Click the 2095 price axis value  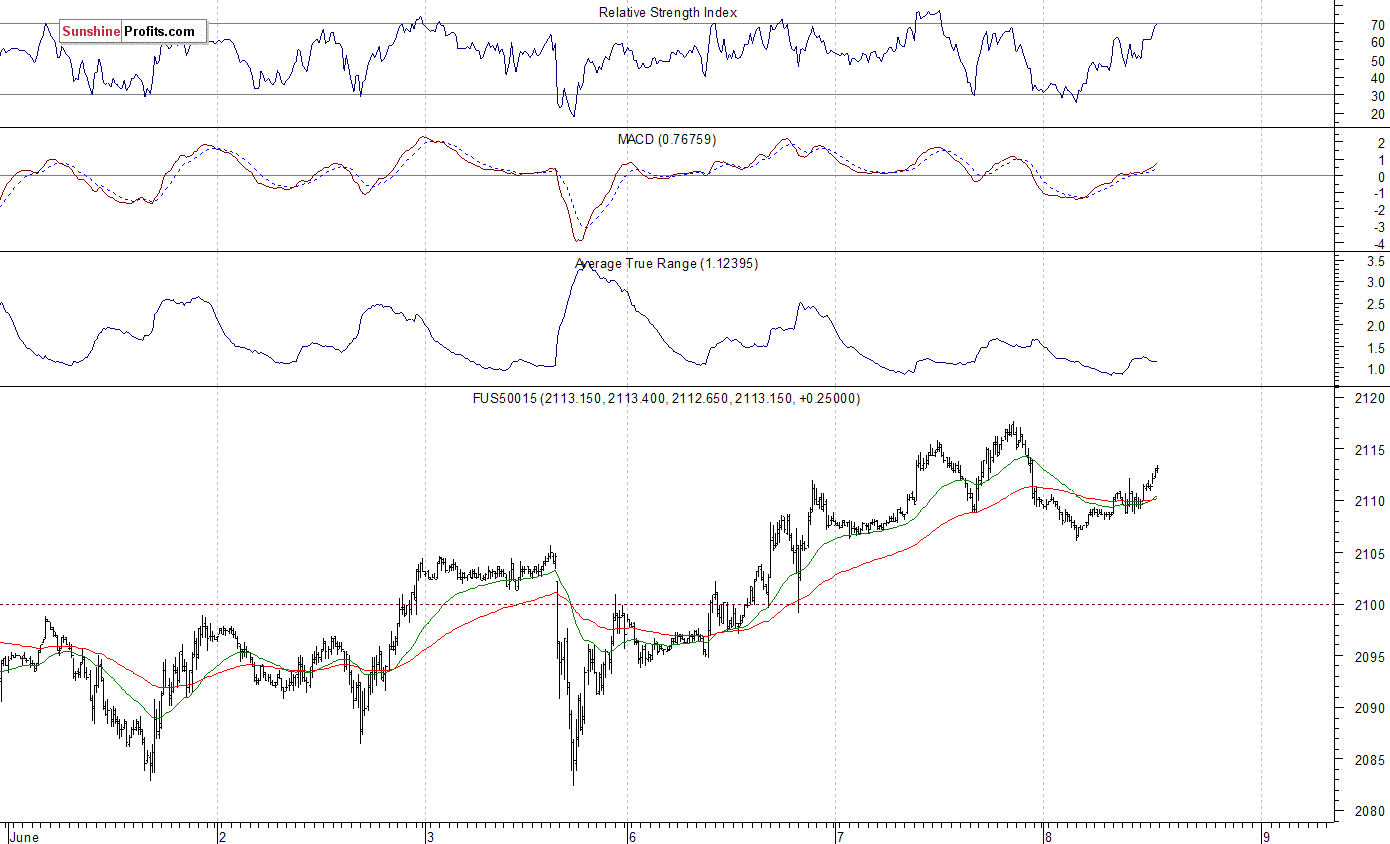[x=1369, y=657]
